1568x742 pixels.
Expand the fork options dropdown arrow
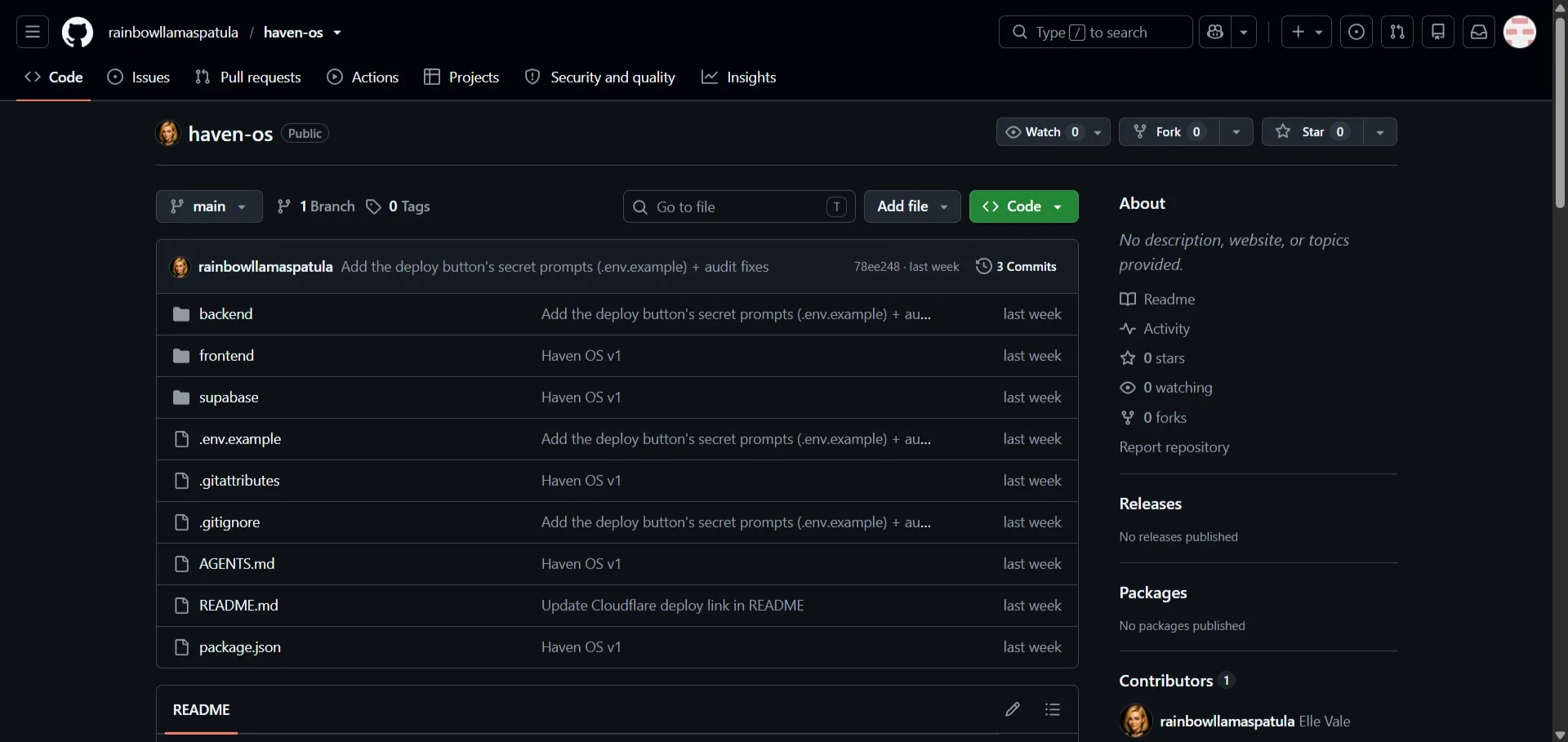(x=1236, y=132)
